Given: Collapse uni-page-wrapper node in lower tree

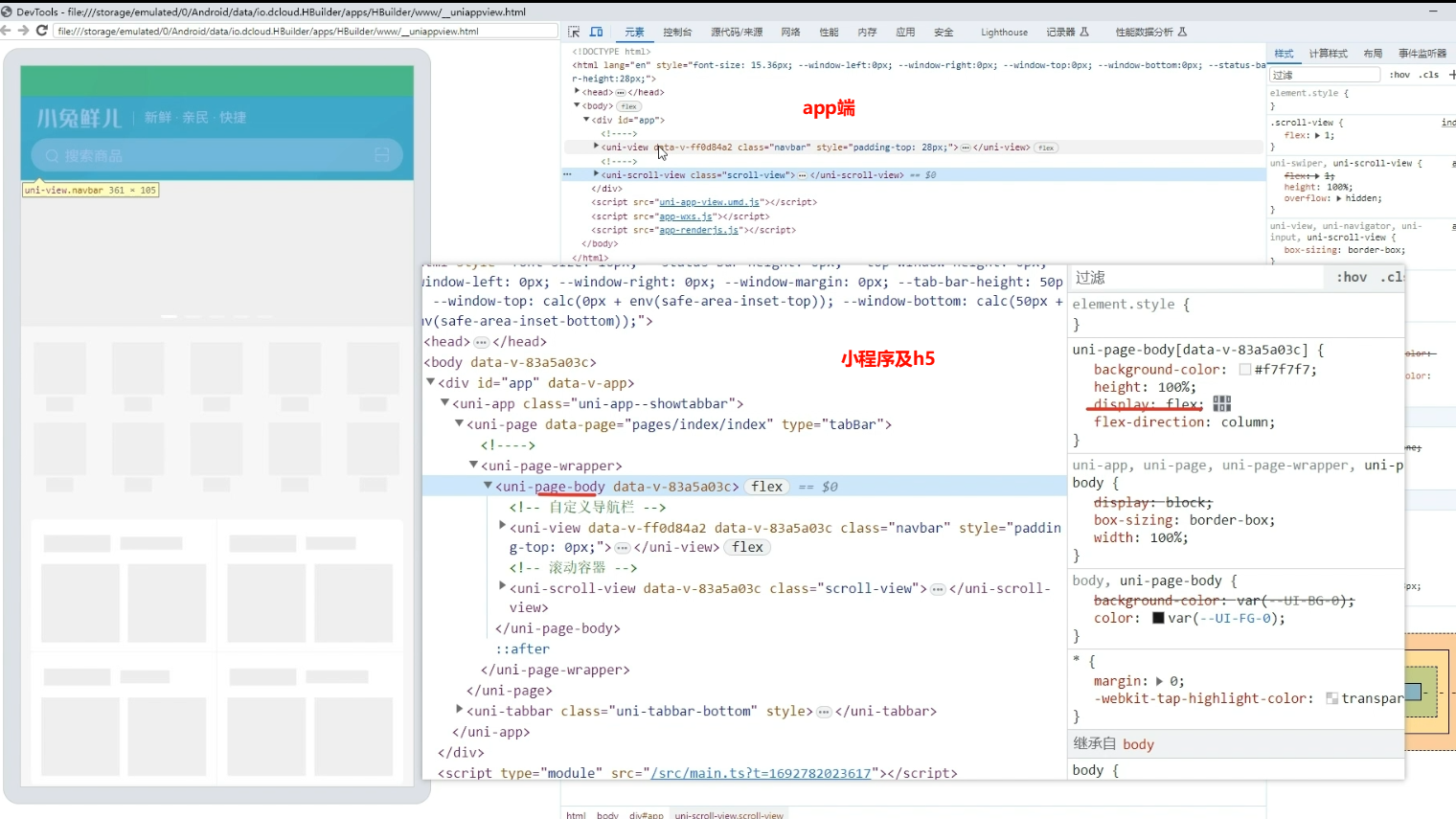Looking at the screenshot, I should coord(473,466).
